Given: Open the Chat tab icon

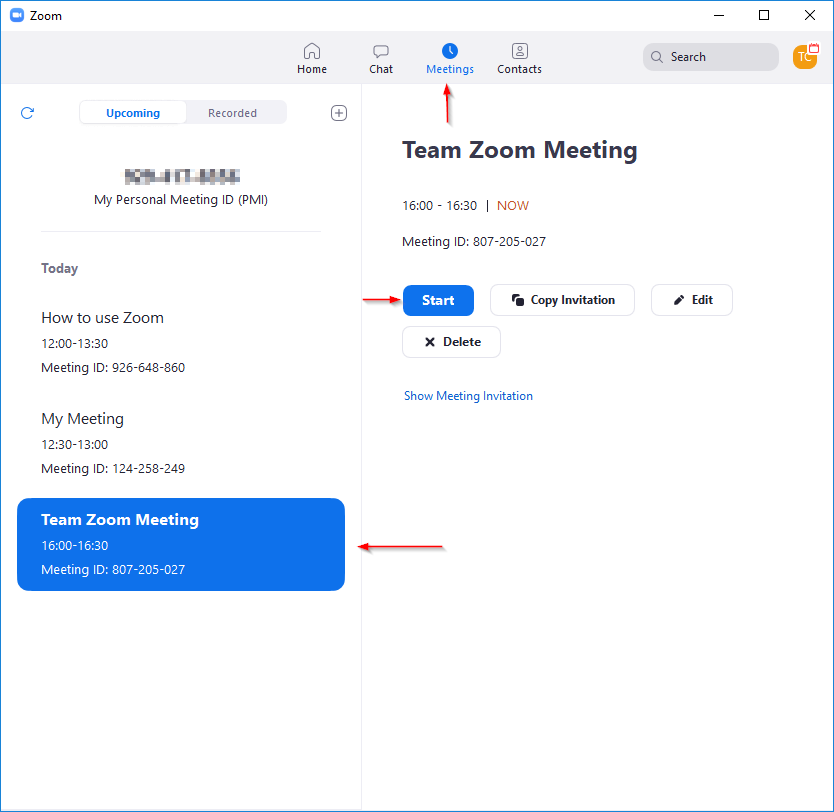Looking at the screenshot, I should (x=381, y=51).
